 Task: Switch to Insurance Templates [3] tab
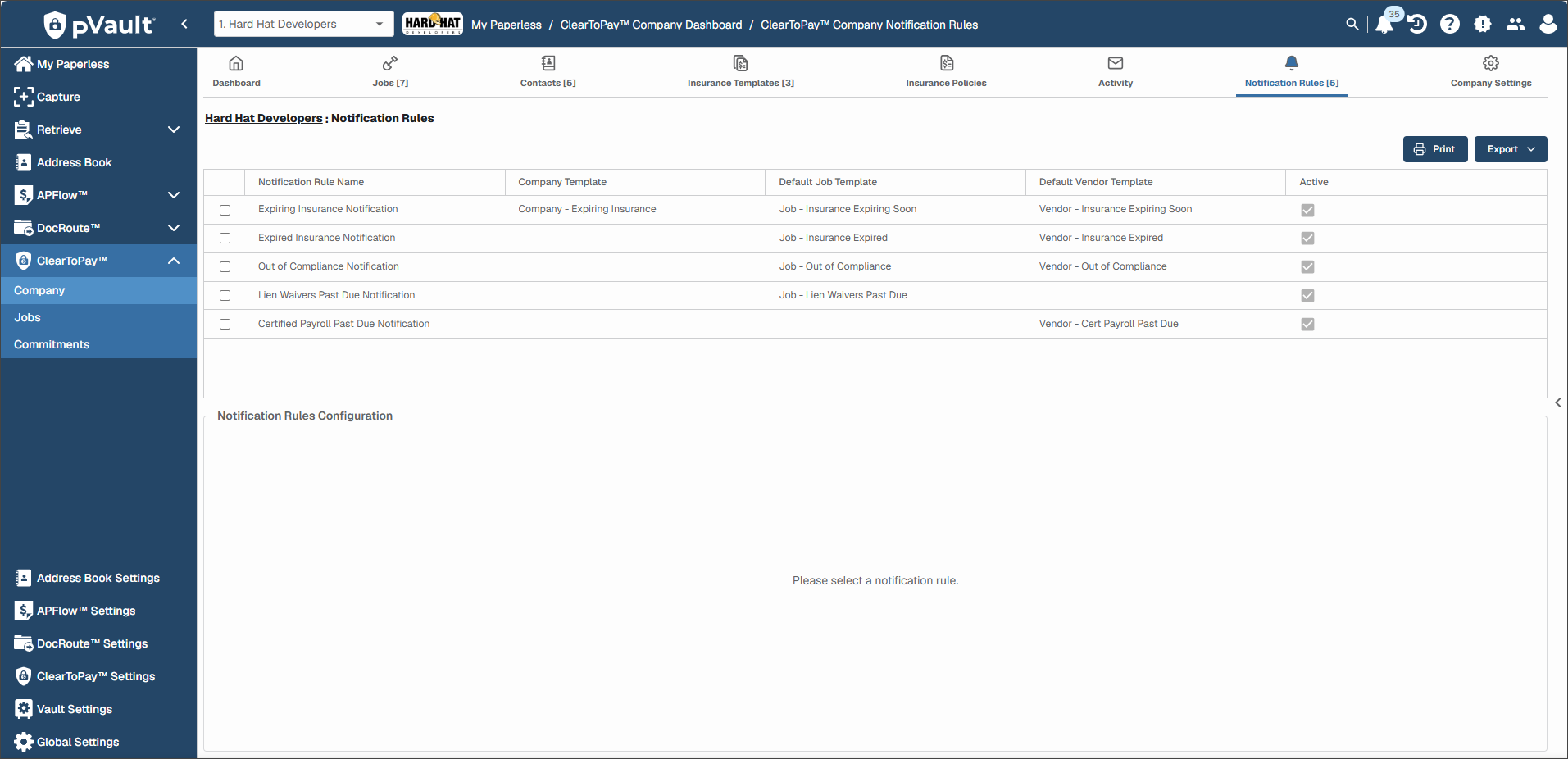coord(740,72)
